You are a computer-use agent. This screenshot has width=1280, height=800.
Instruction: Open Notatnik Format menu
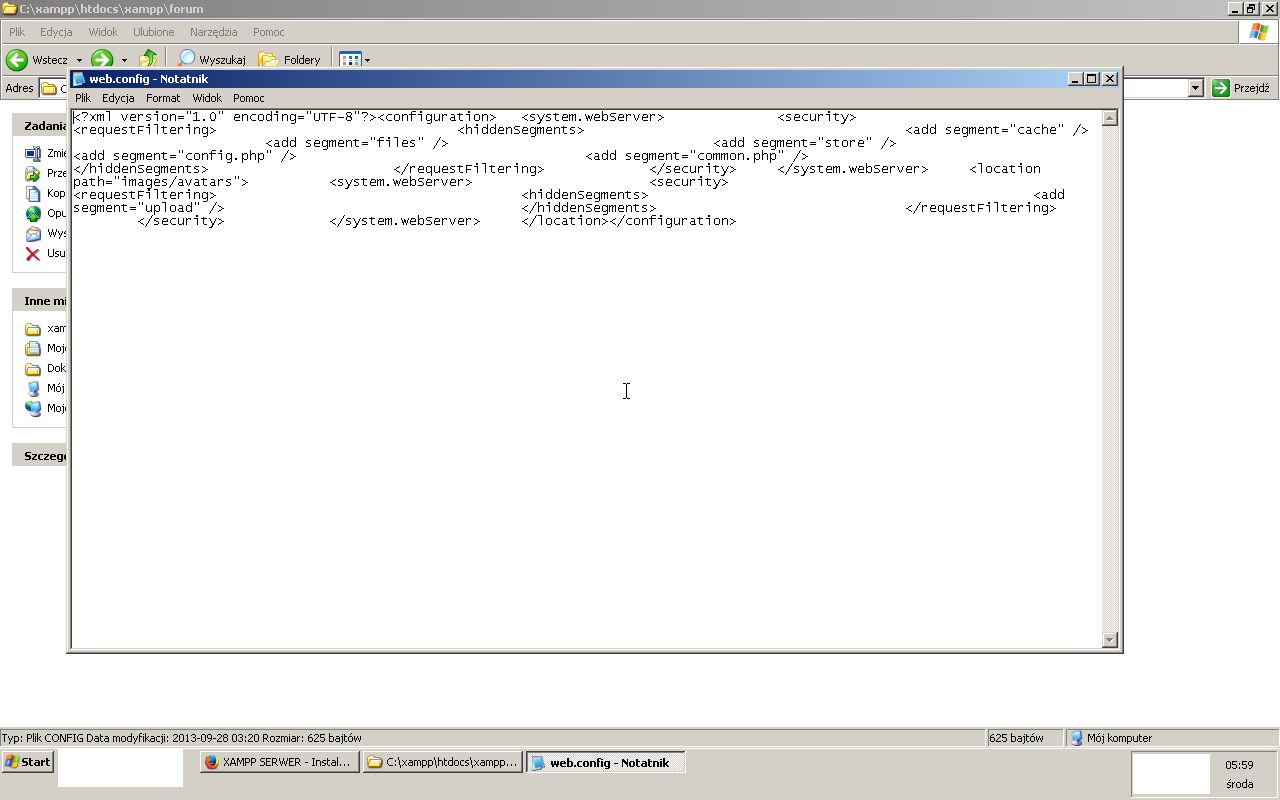(x=163, y=98)
